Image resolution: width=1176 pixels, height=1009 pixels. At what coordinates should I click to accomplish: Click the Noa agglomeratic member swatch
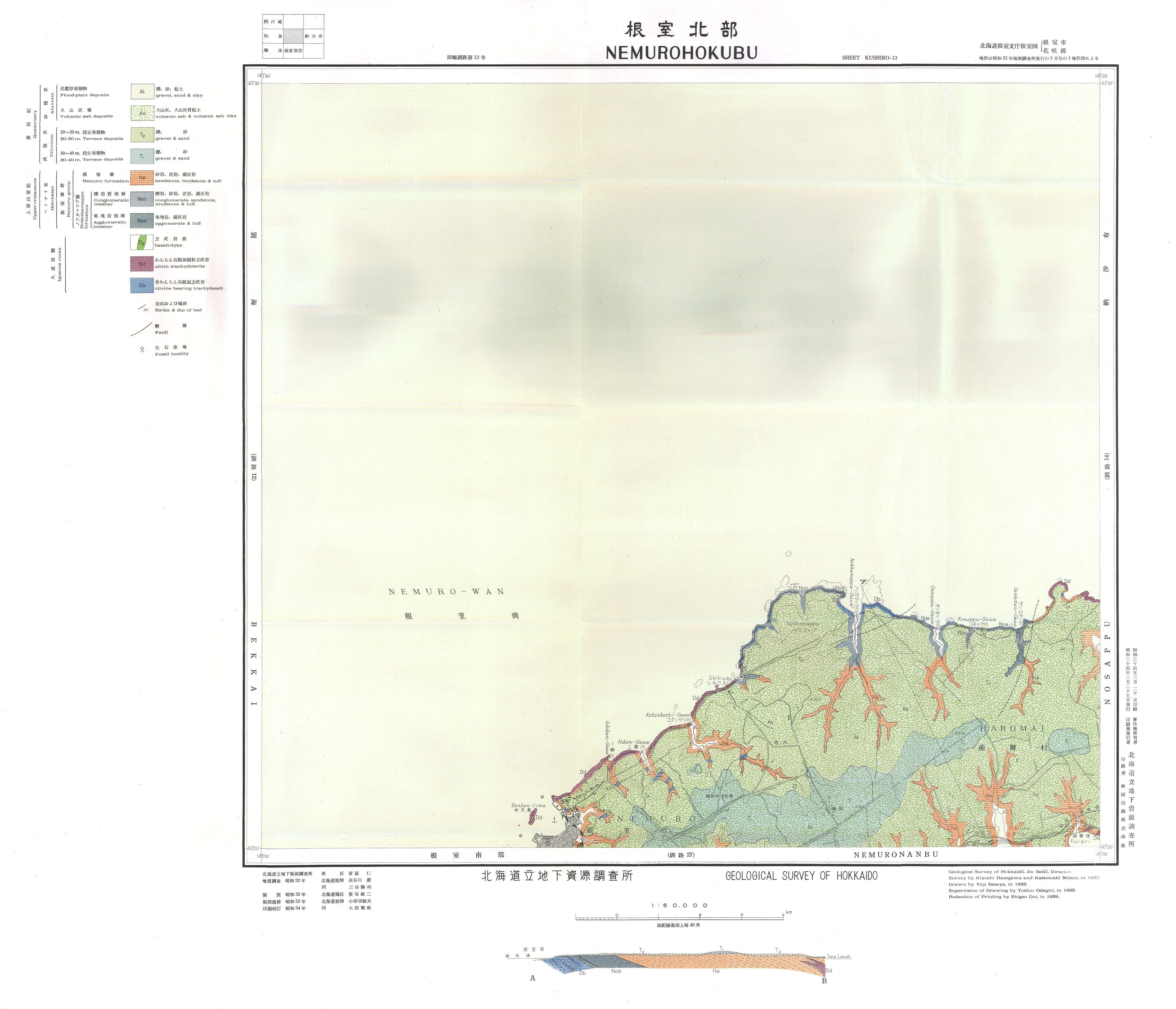tap(142, 220)
